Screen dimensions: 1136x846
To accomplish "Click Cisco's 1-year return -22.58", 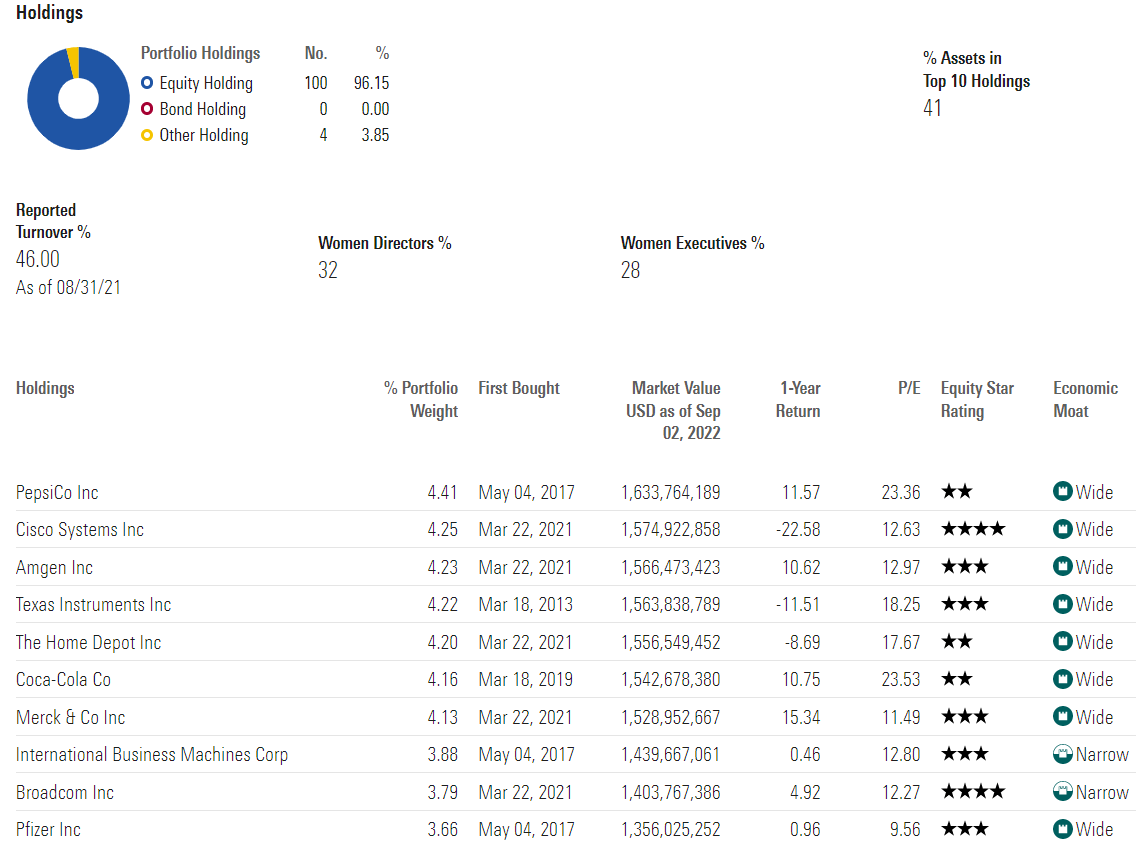I will click(x=798, y=530).
